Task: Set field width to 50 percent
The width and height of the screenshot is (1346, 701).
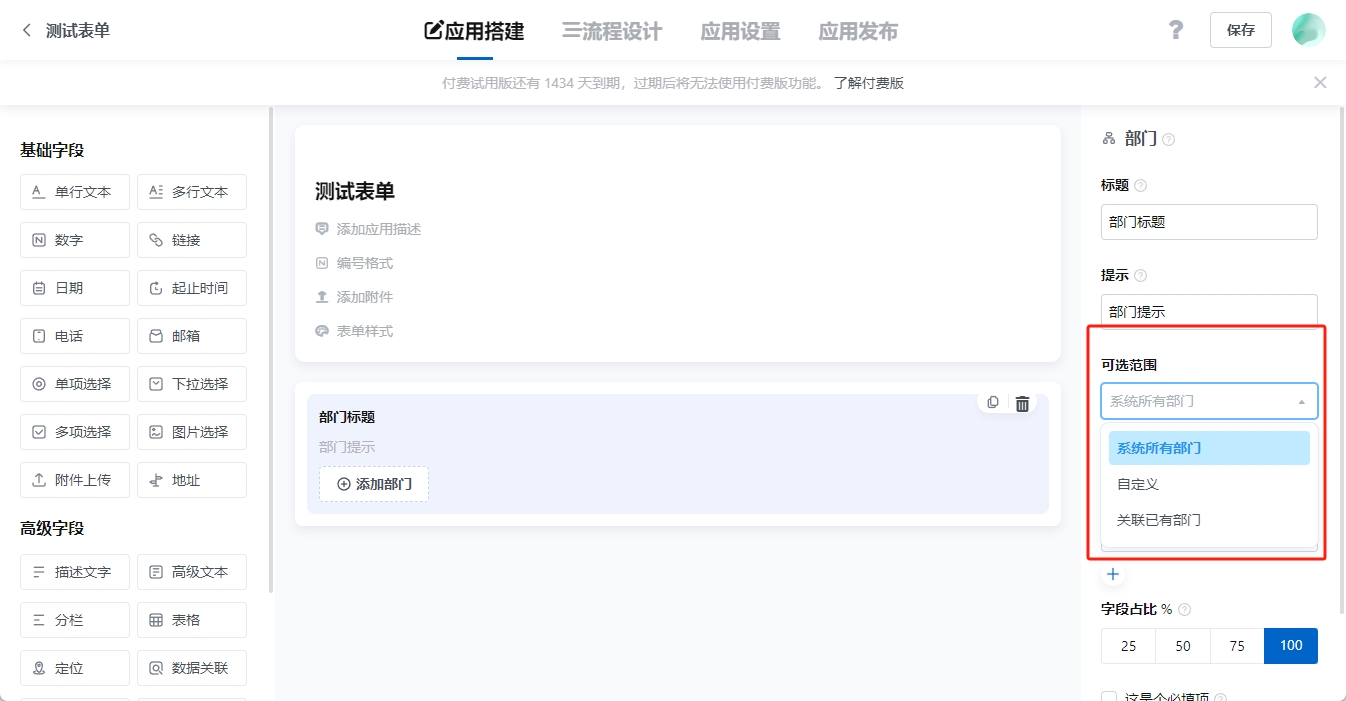Action: (x=1183, y=646)
